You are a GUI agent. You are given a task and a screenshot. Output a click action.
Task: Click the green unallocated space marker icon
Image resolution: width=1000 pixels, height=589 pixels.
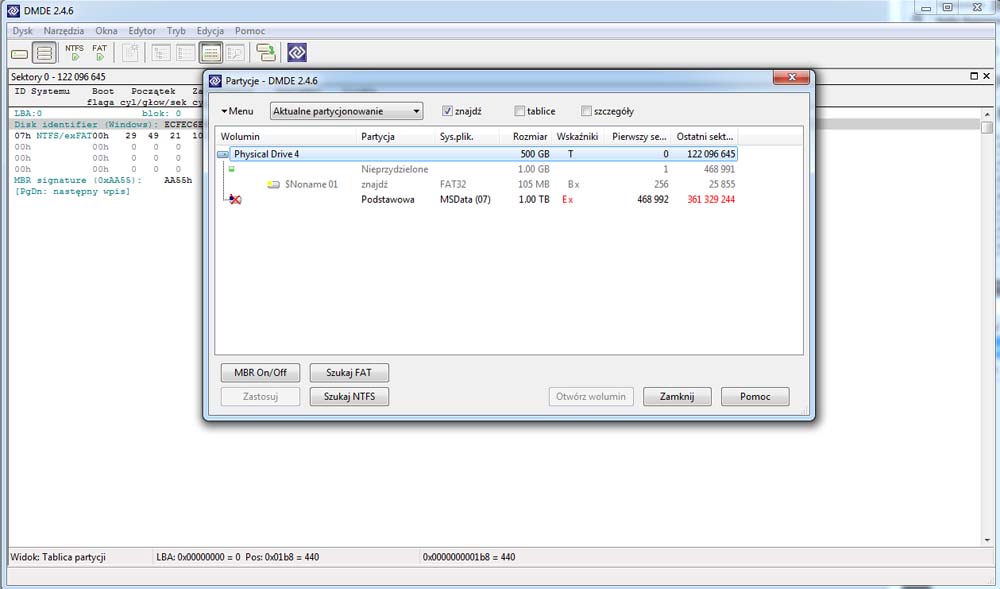click(232, 169)
